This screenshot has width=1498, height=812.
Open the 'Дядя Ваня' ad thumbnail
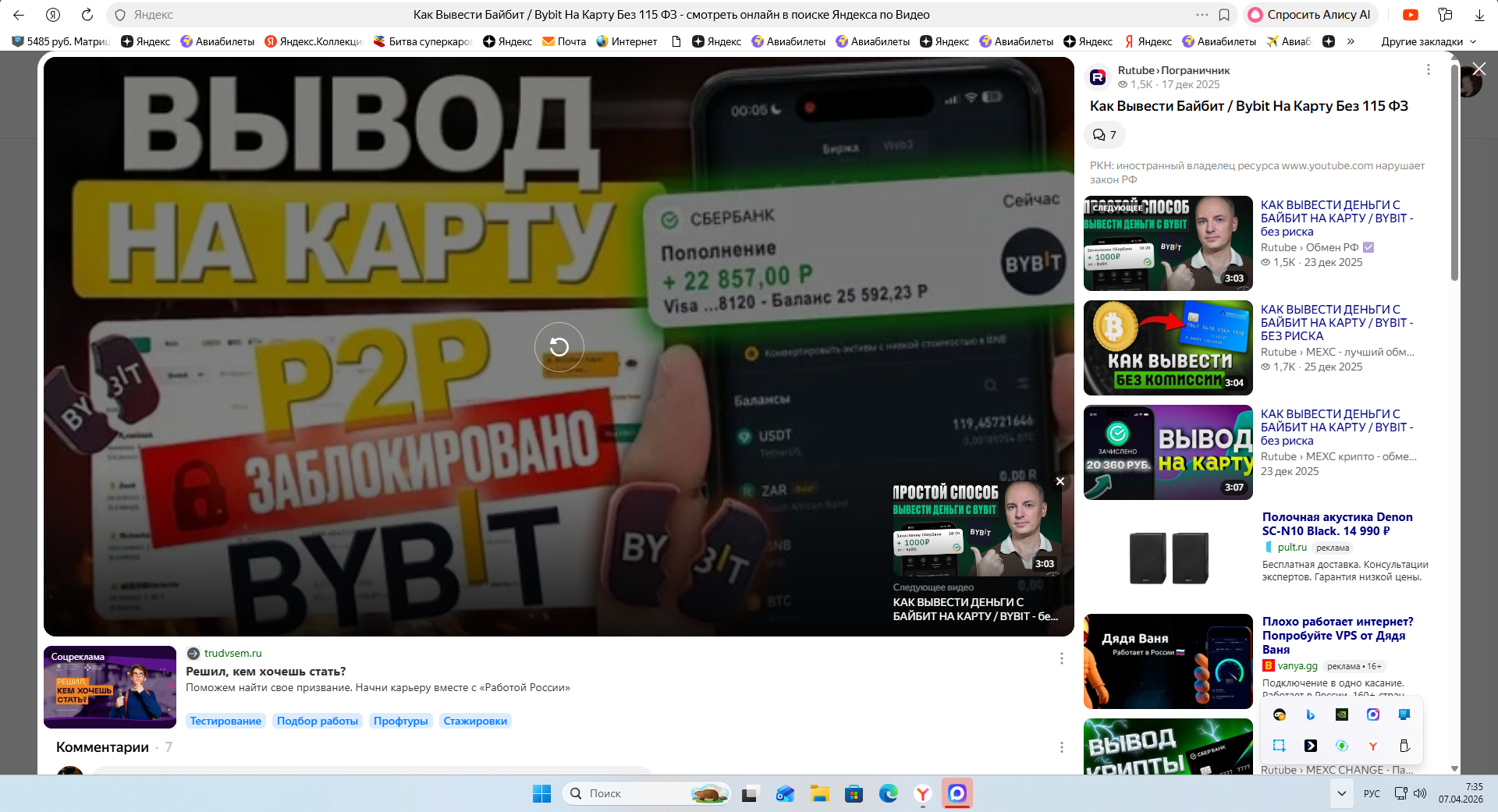tap(1168, 661)
